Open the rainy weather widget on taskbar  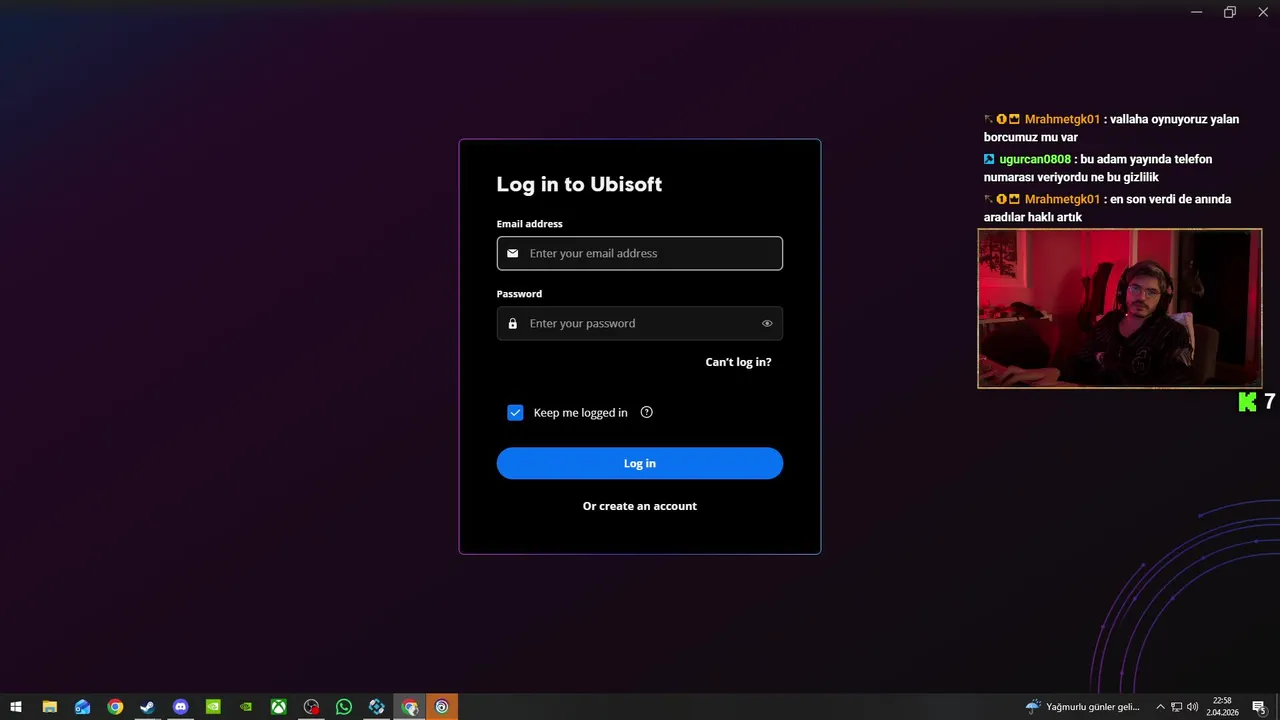(1082, 707)
